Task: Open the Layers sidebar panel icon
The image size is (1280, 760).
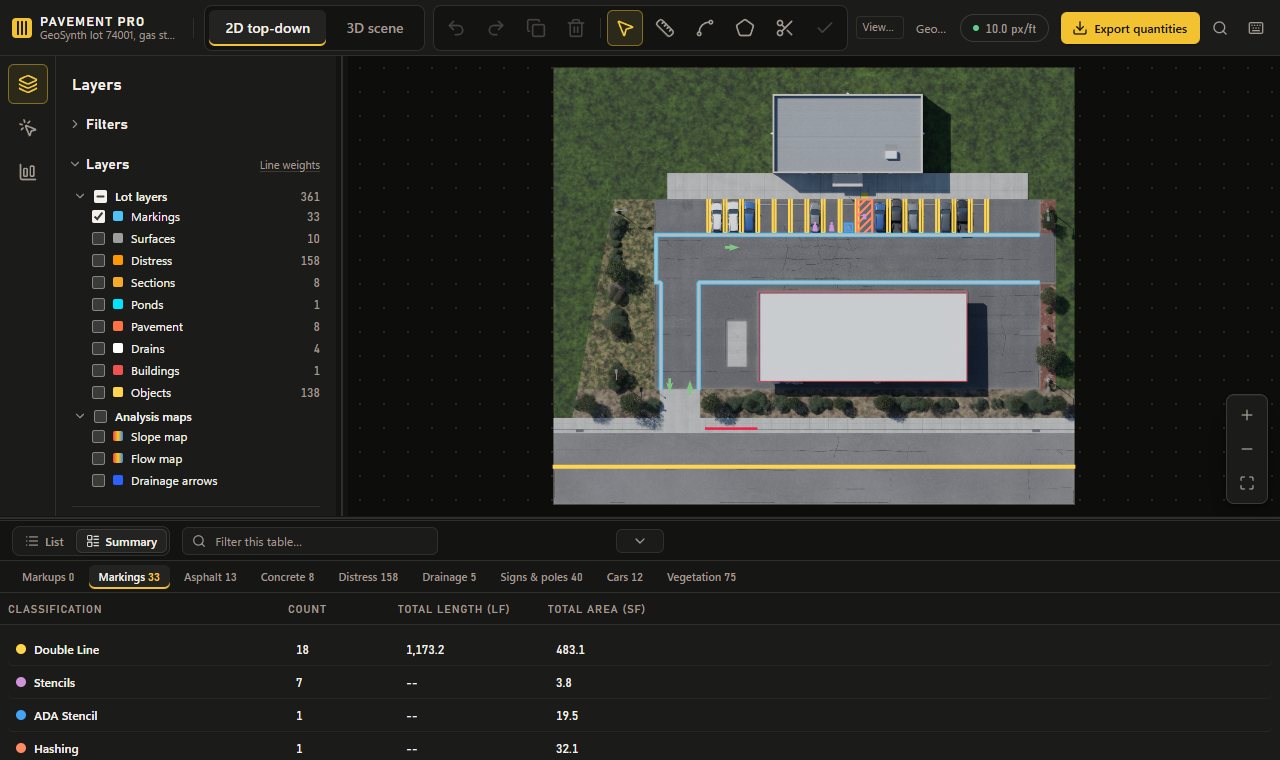Action: click(x=28, y=84)
